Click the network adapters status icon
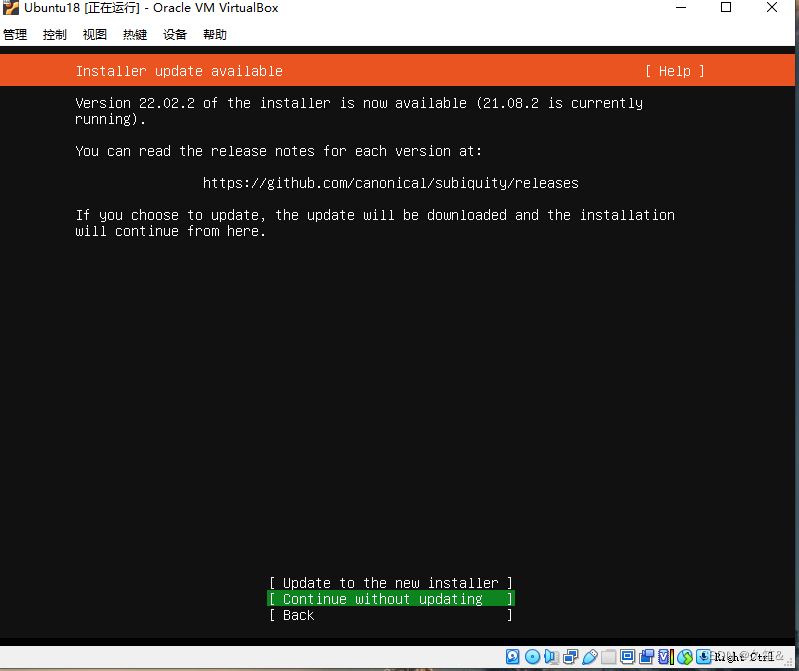Screen dimensions: 799x671 571,657
